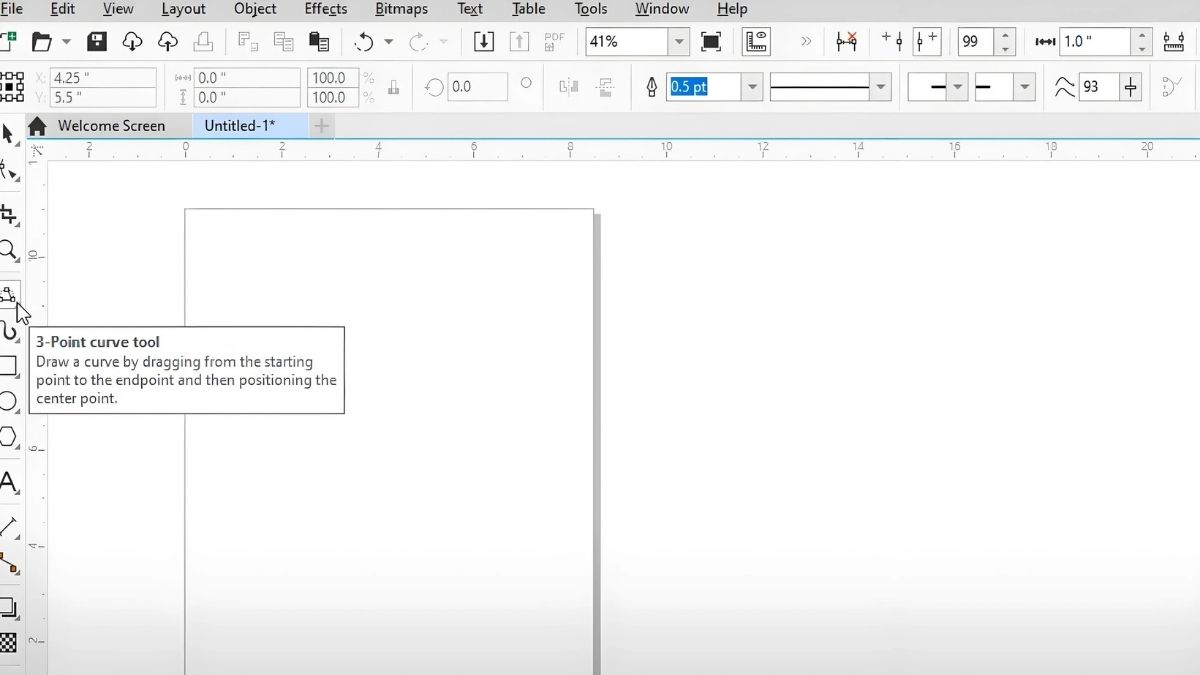The width and height of the screenshot is (1200, 675).
Task: Toggle the snap off button
Action: click(846, 42)
